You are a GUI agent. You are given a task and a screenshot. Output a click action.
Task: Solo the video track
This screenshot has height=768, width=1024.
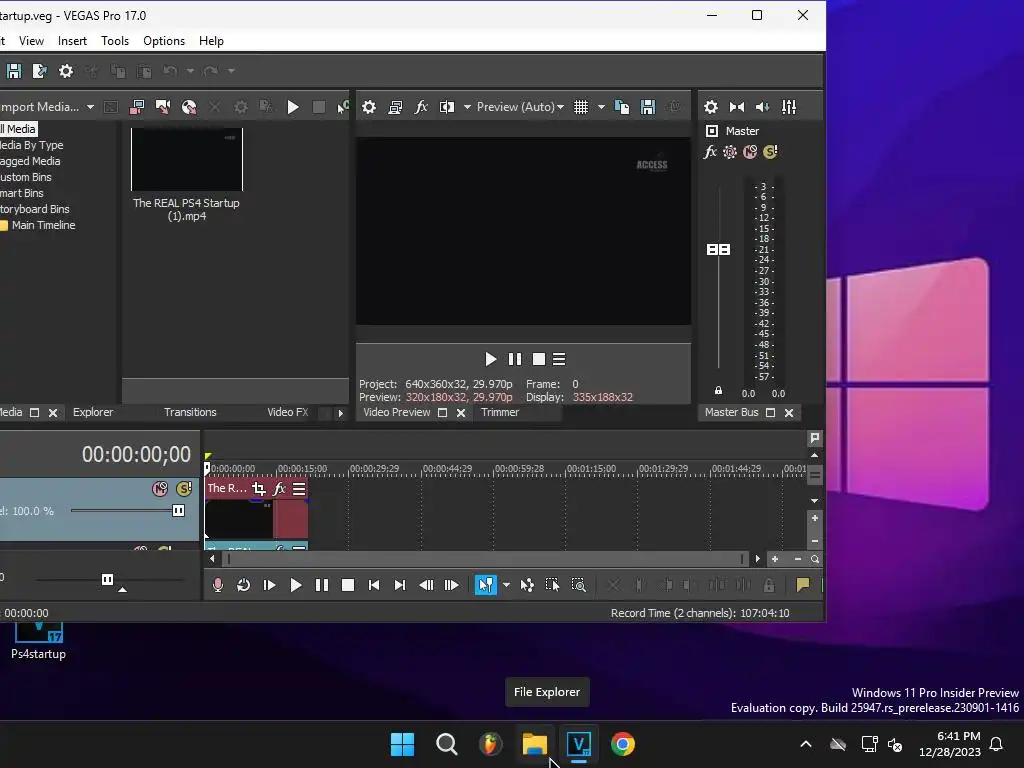pos(184,488)
